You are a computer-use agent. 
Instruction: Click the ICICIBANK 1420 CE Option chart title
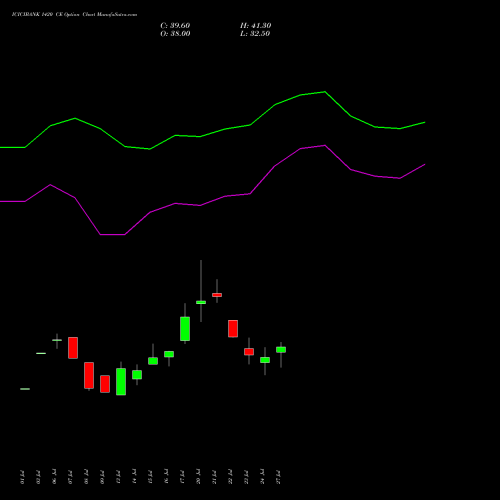pyautogui.click(x=74, y=15)
